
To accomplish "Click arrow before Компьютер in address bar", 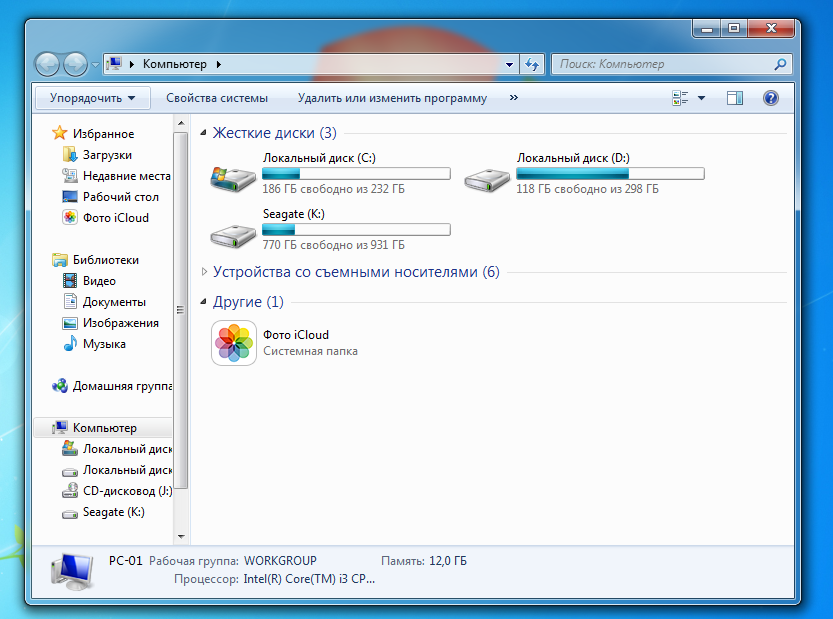I will pos(132,64).
